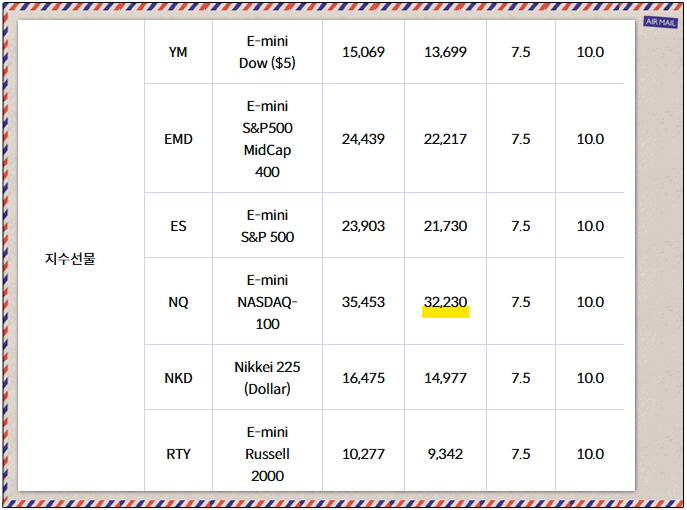
Task: Select the YM symbol cell
Action: click(178, 52)
